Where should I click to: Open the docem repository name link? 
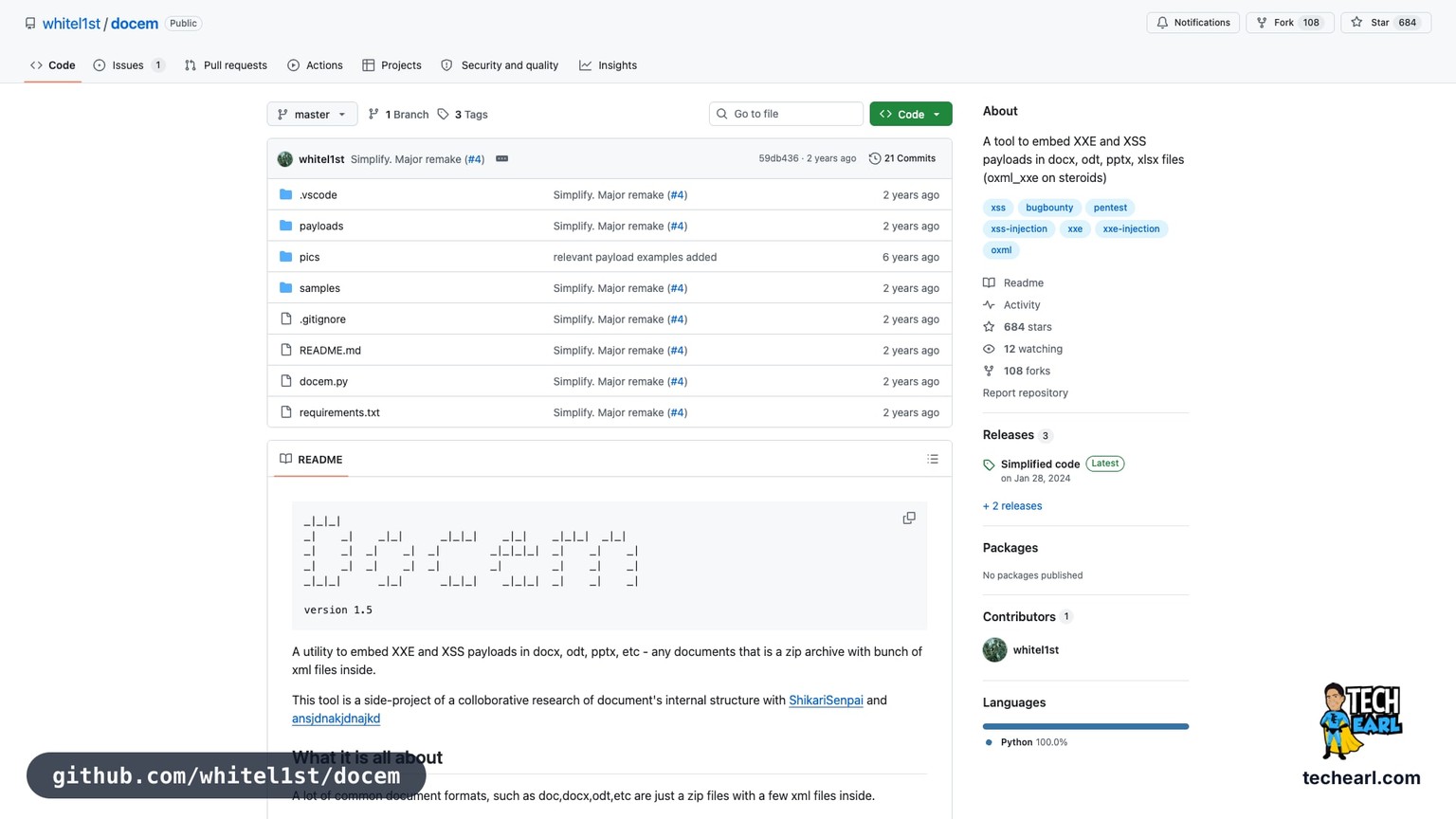[135, 24]
